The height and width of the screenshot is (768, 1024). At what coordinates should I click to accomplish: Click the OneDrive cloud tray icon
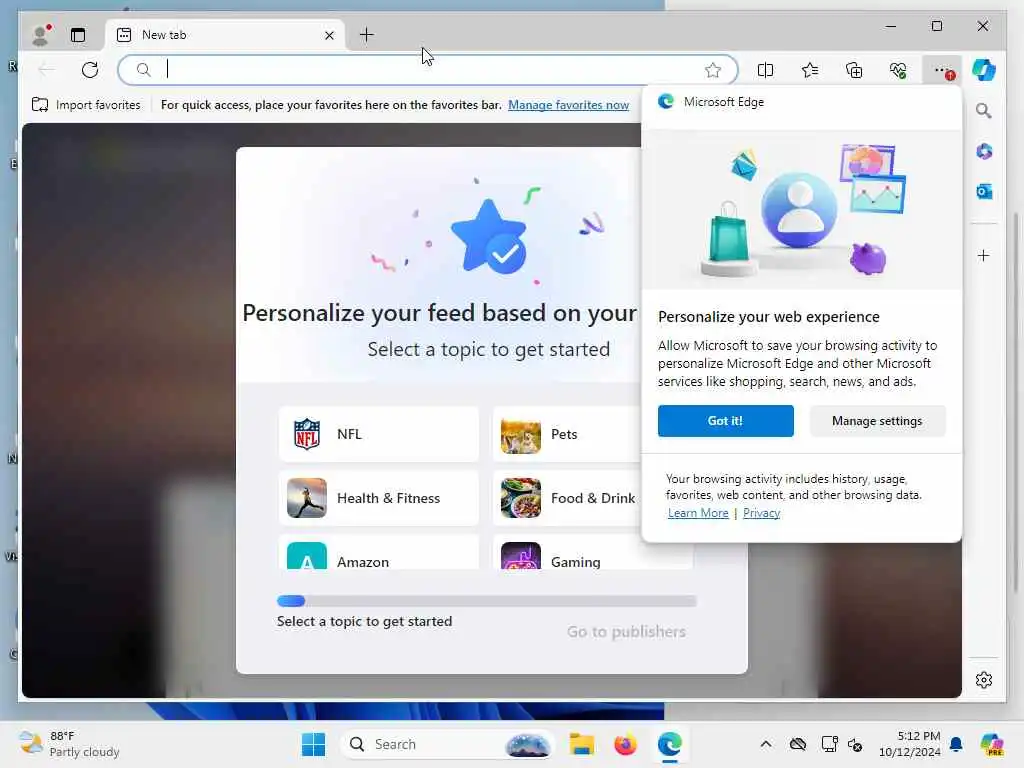pos(797,744)
